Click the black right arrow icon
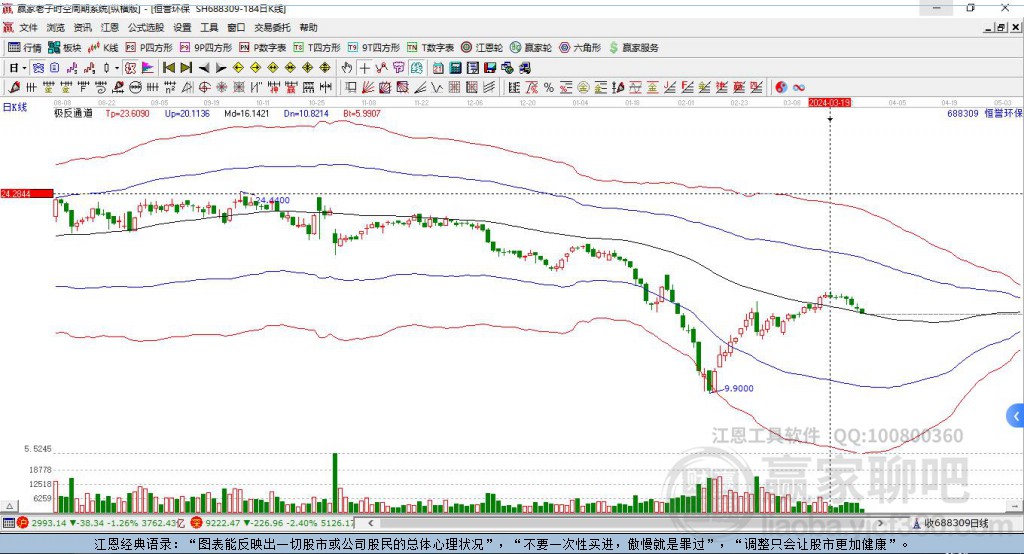1024x554 pixels. point(221,68)
